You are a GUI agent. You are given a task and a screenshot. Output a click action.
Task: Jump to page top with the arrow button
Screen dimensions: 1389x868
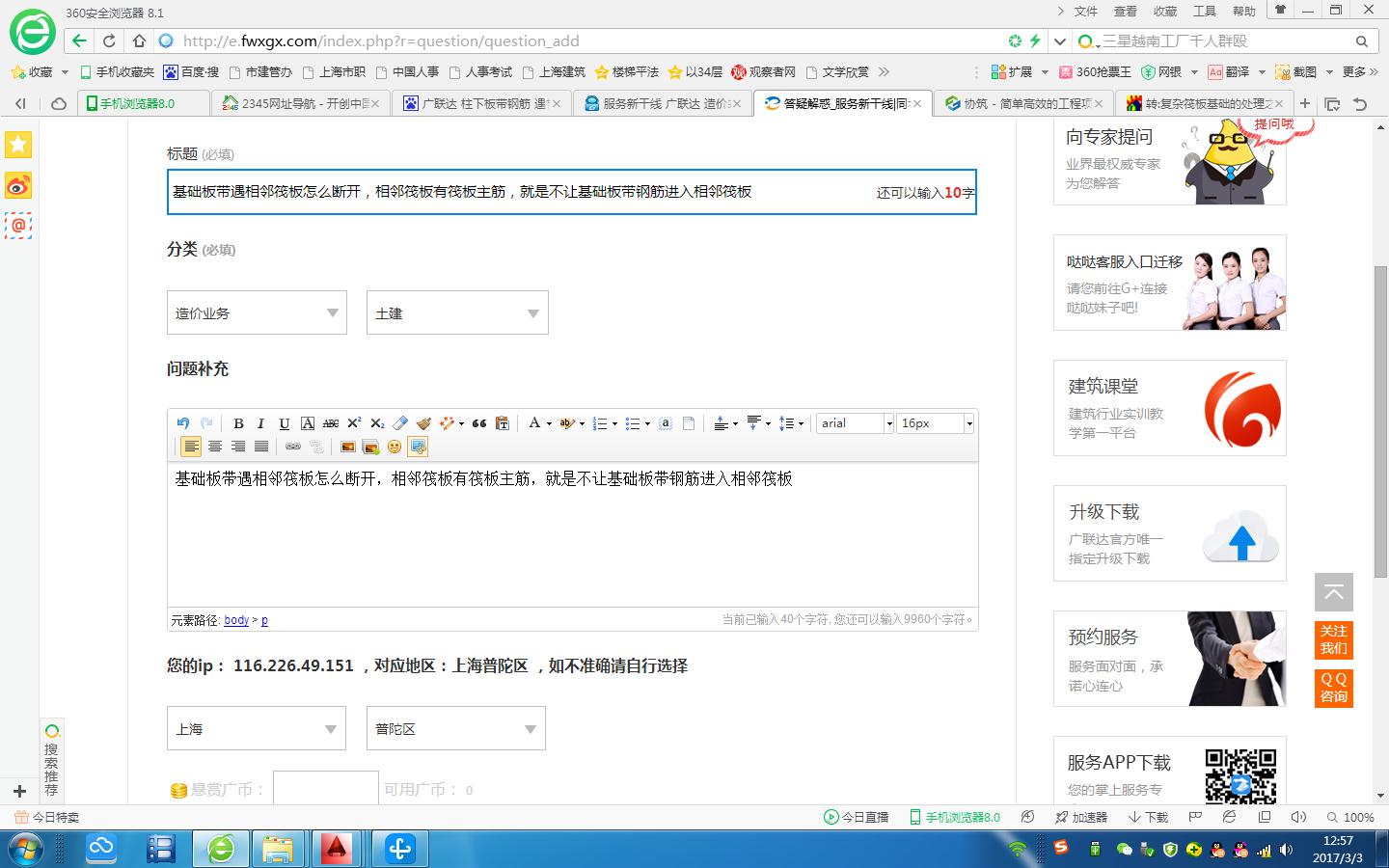pyautogui.click(x=1334, y=592)
